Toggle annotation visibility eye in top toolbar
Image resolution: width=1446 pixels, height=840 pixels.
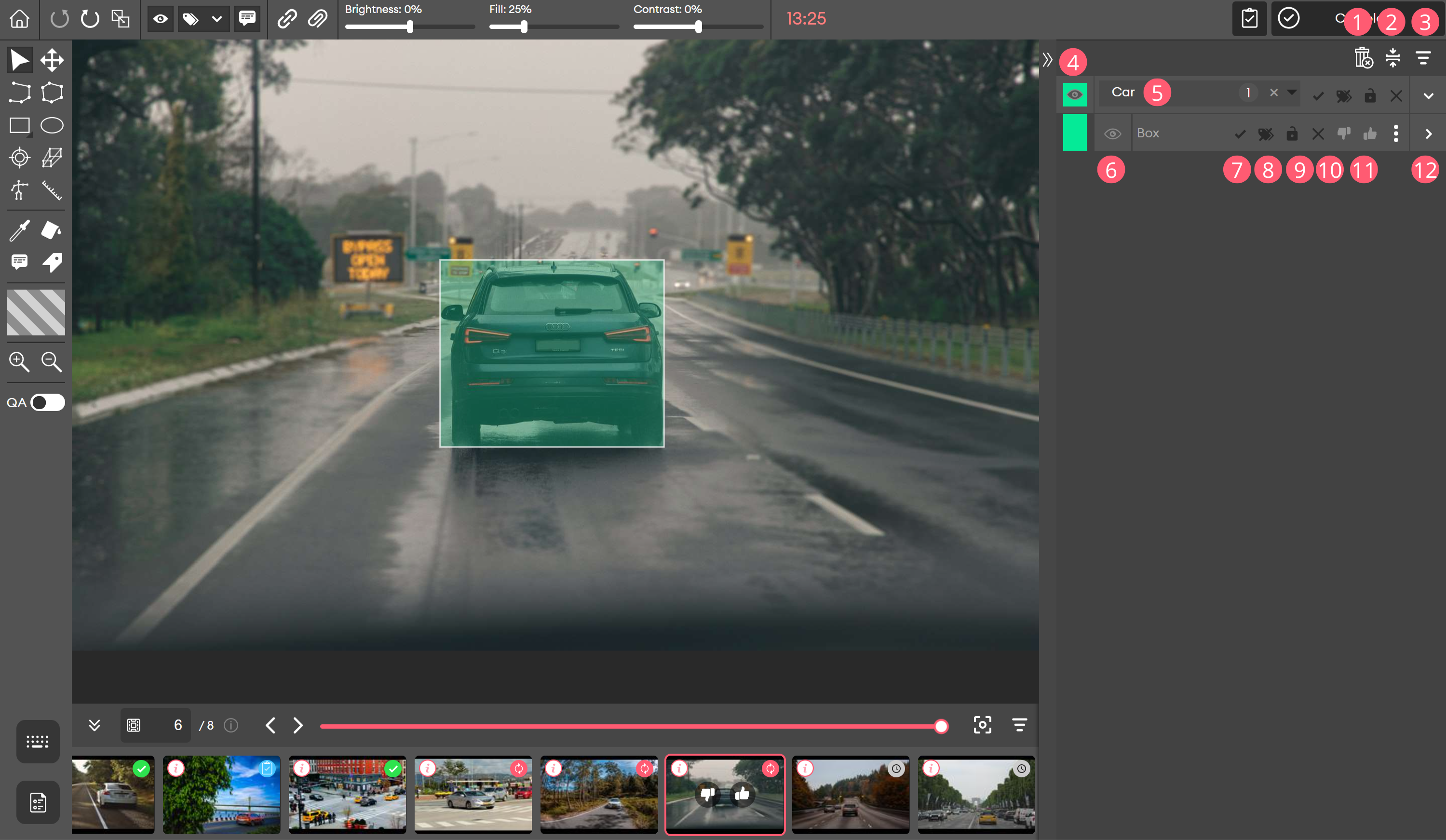(160, 19)
